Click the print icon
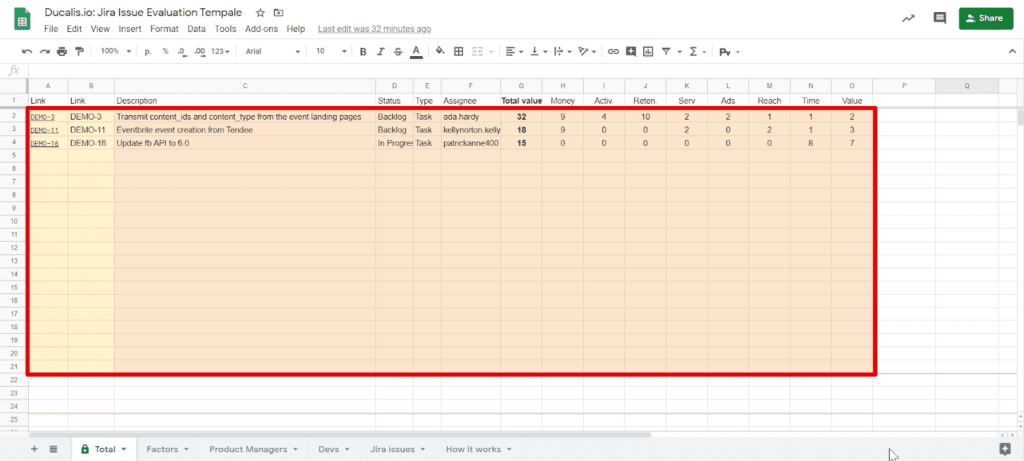Screen dimensions: 1024x461 (62, 51)
